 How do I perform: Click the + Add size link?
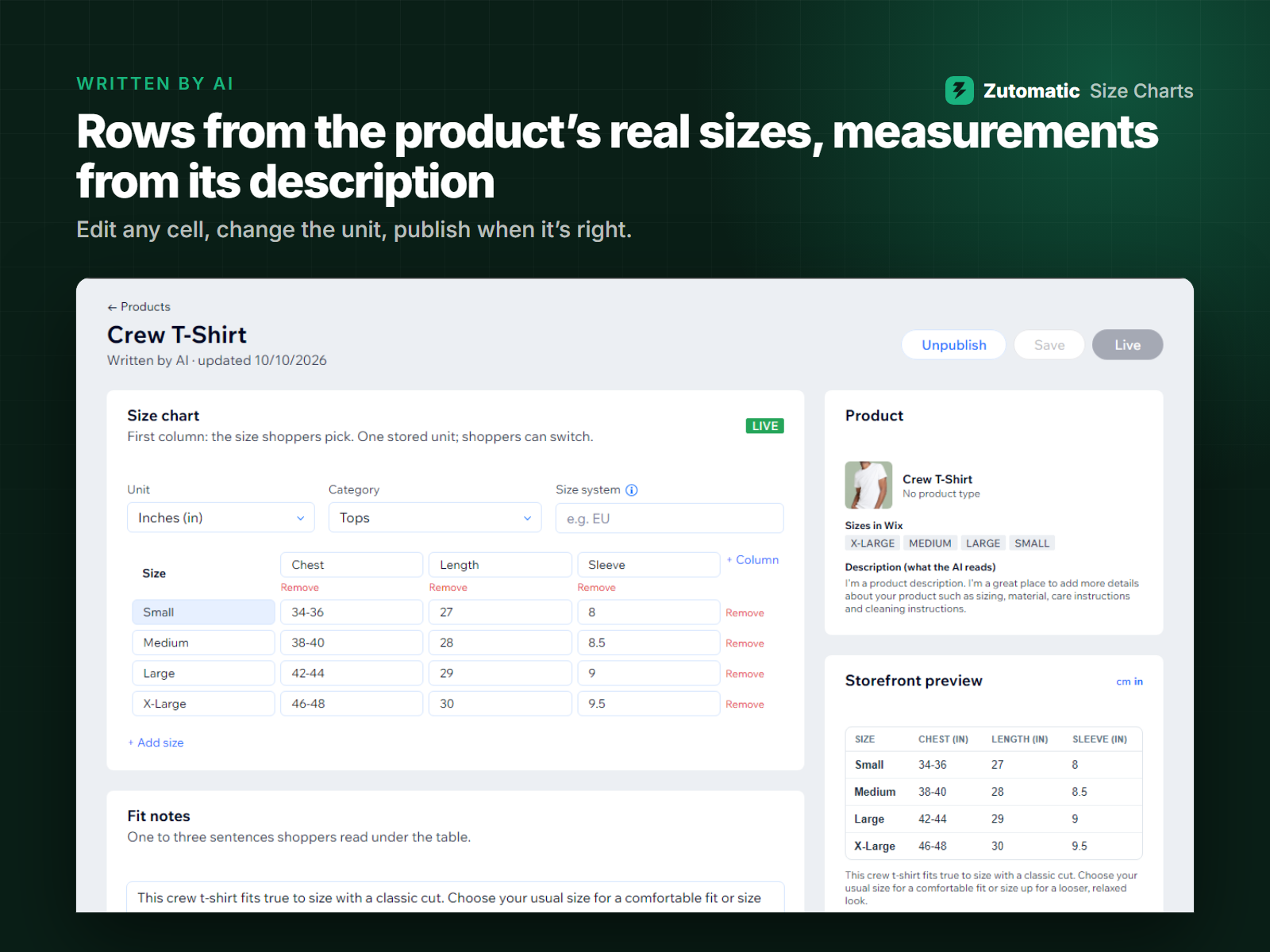point(156,743)
